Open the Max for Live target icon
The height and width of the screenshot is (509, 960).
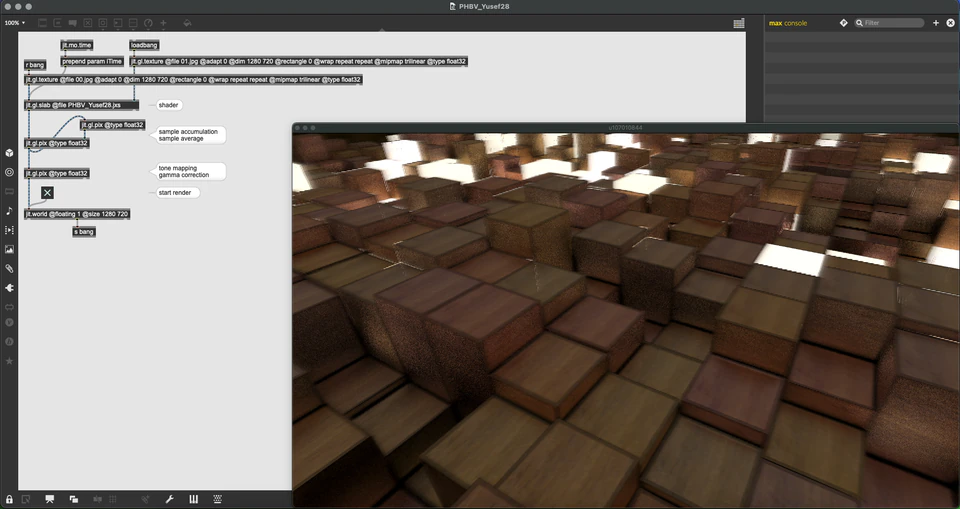click(x=9, y=173)
